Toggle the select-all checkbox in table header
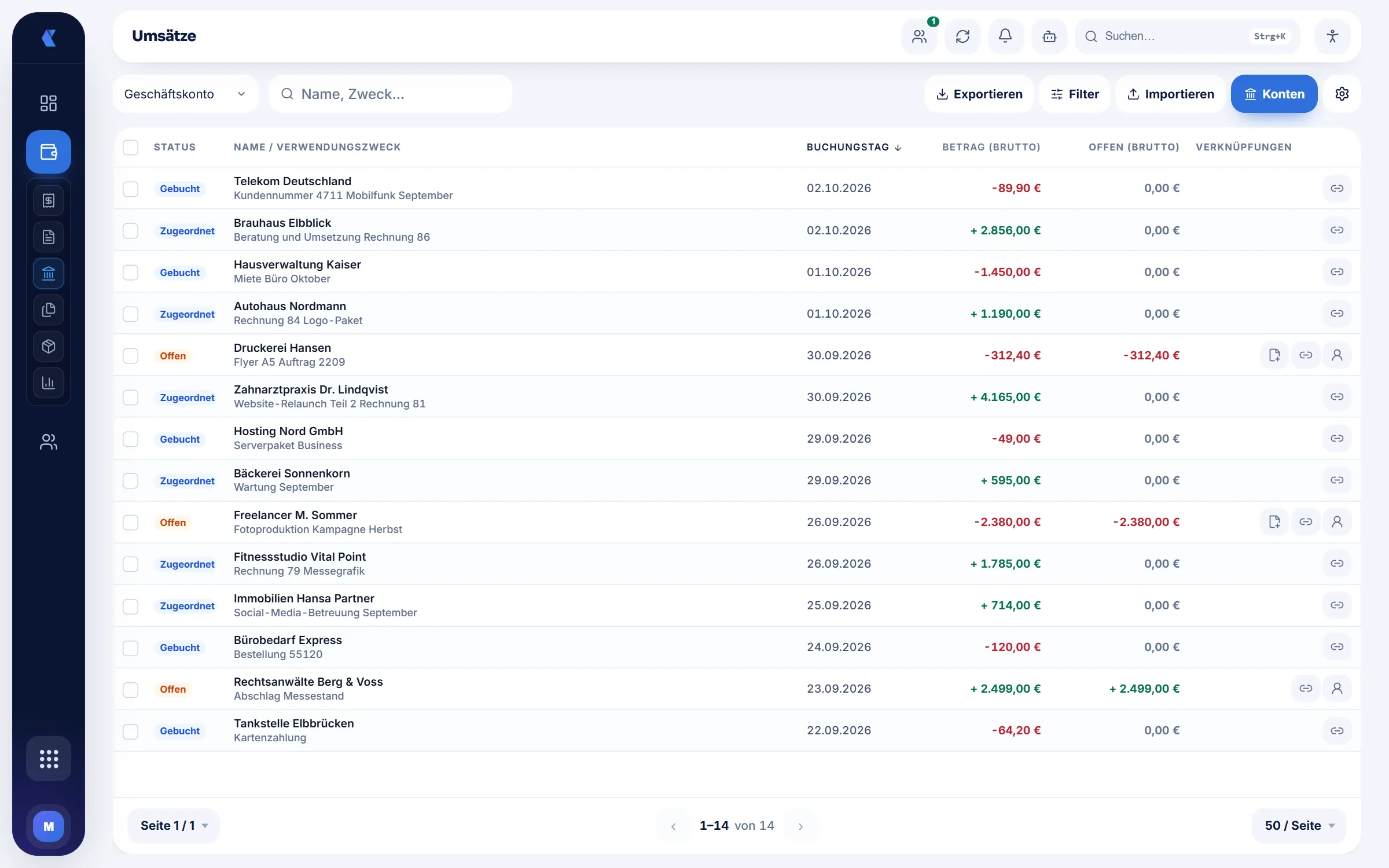 click(x=131, y=147)
